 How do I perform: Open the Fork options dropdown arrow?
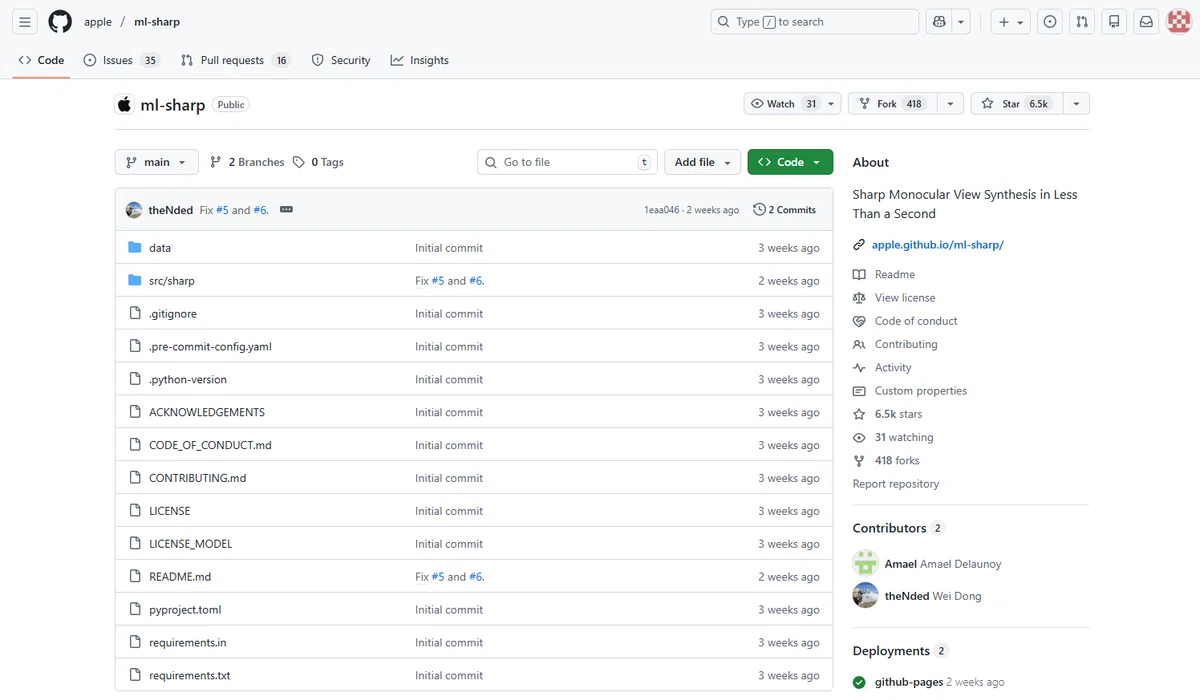[951, 104]
